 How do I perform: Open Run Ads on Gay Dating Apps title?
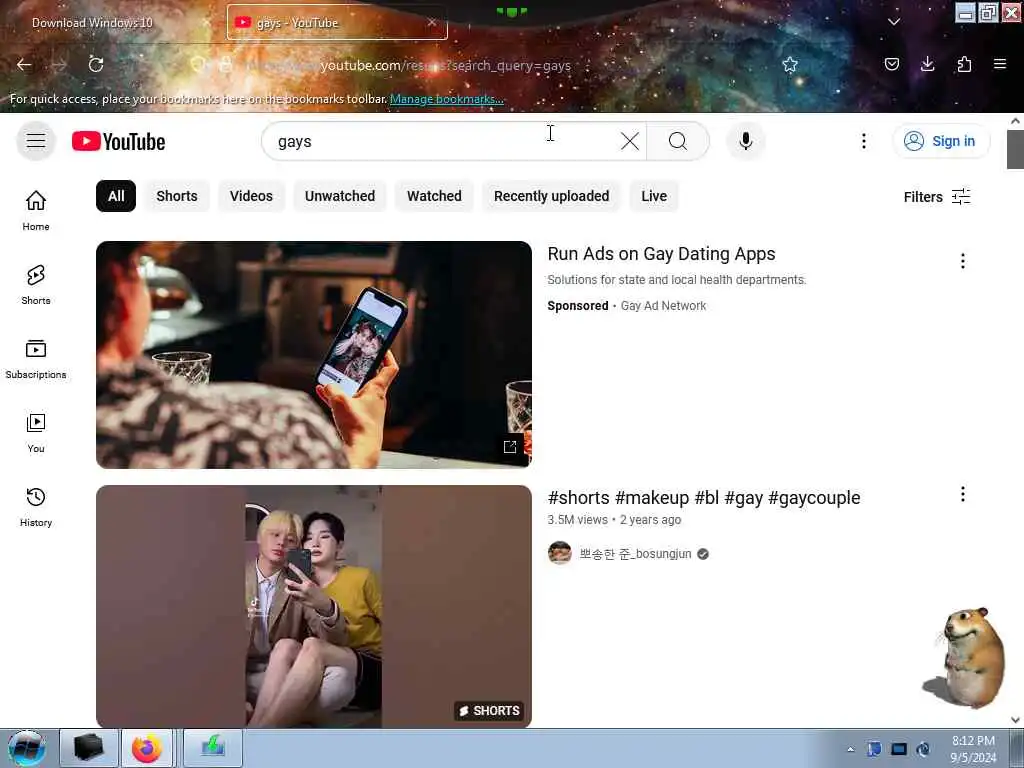(x=661, y=254)
